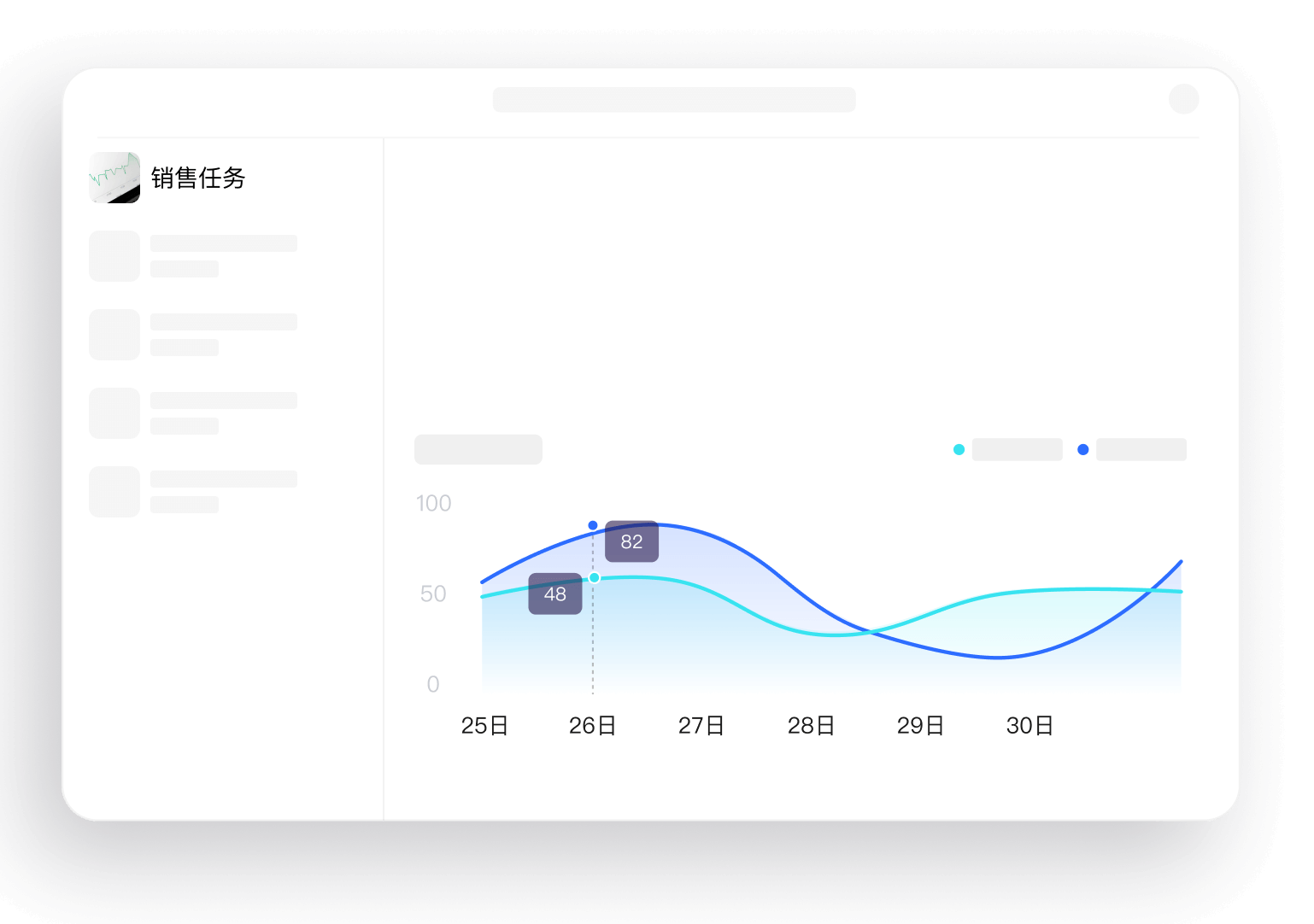Click the top search bar placeholder
Image resolution: width=1314 pixels, height=924 pixels.
pyautogui.click(x=674, y=99)
